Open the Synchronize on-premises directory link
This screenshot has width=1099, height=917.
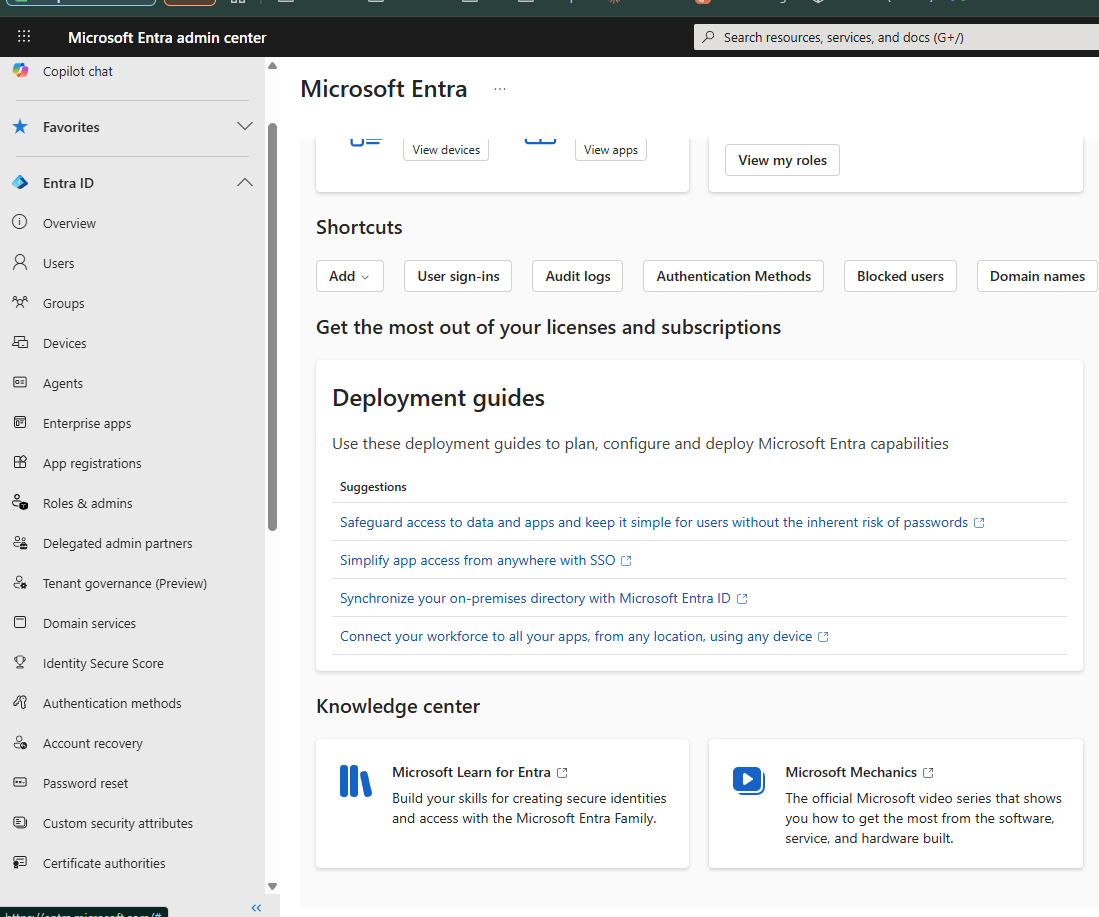click(543, 598)
